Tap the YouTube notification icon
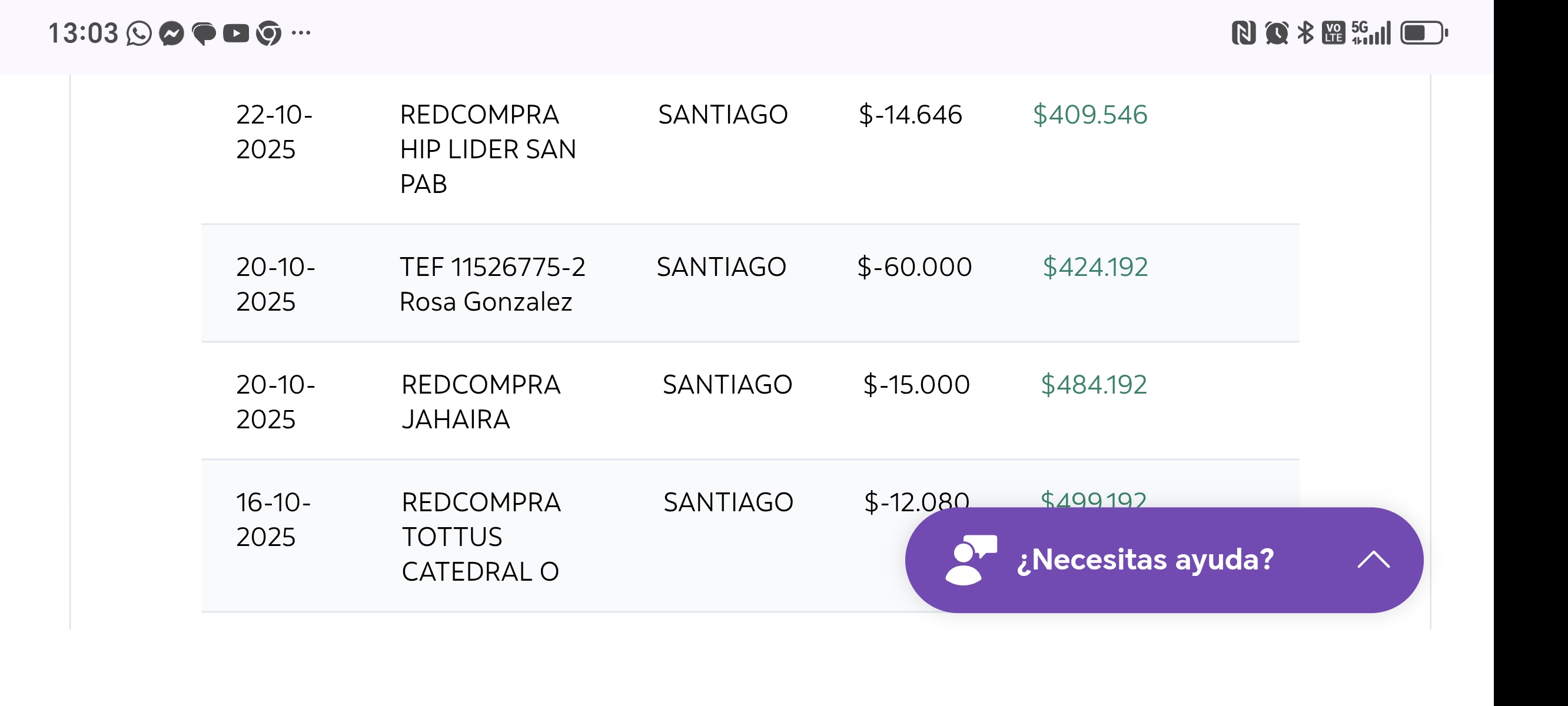 (235, 34)
